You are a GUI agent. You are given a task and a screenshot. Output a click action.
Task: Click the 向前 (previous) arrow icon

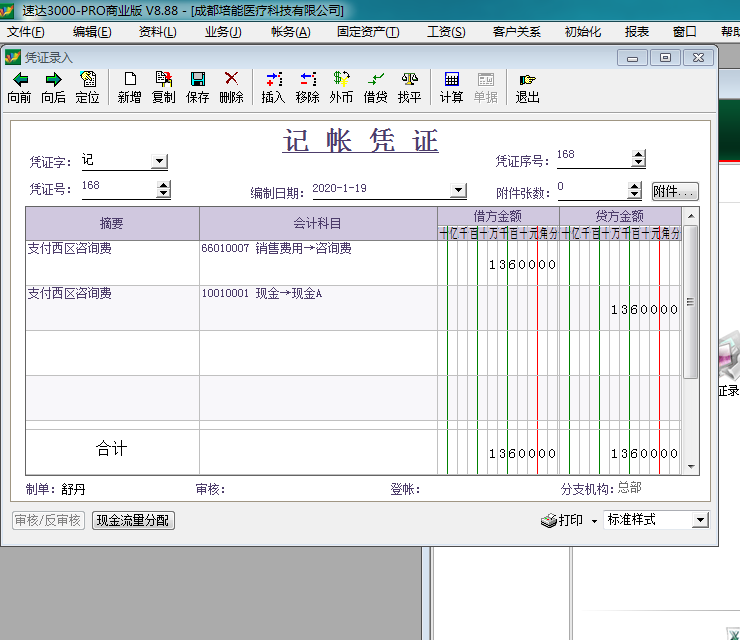pyautogui.click(x=19, y=80)
